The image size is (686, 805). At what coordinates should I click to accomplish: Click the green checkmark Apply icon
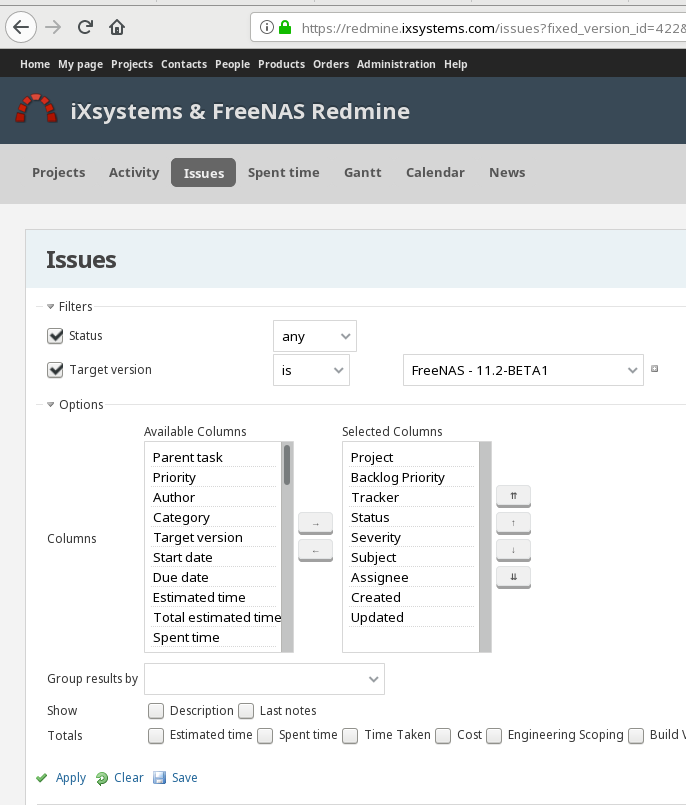[x=42, y=778]
